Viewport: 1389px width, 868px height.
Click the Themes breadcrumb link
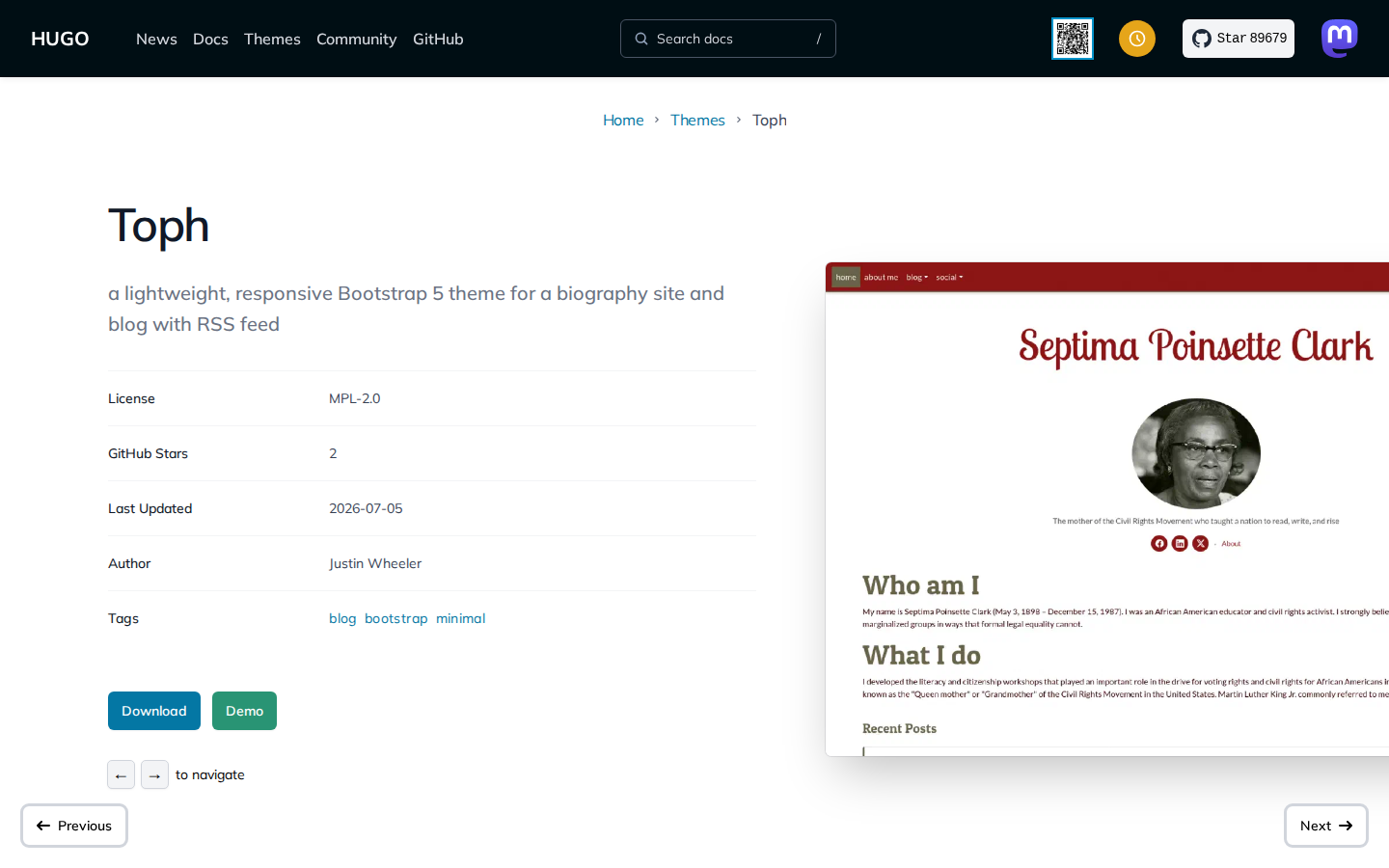(x=697, y=120)
